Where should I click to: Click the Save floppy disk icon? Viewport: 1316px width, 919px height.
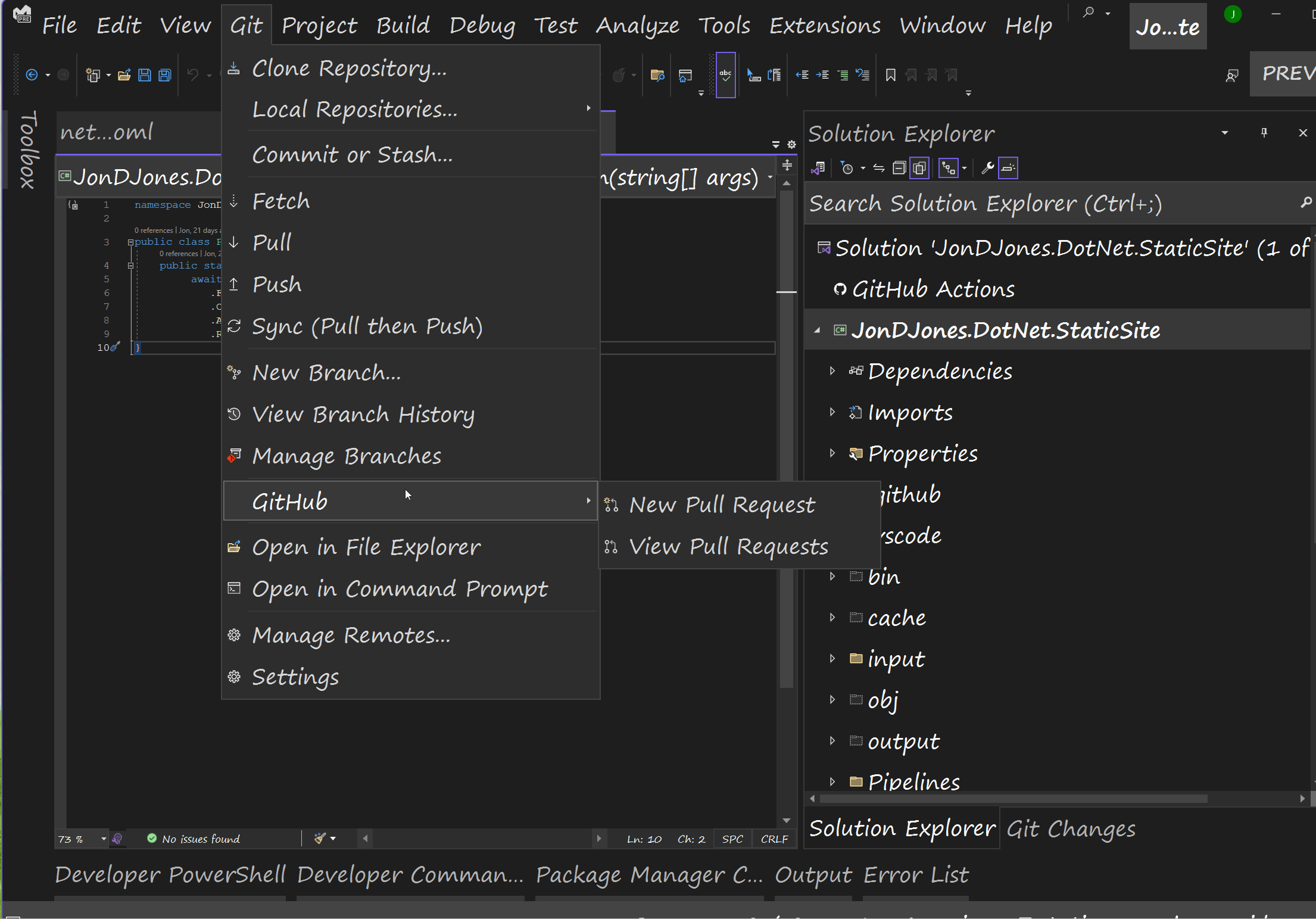[x=145, y=75]
